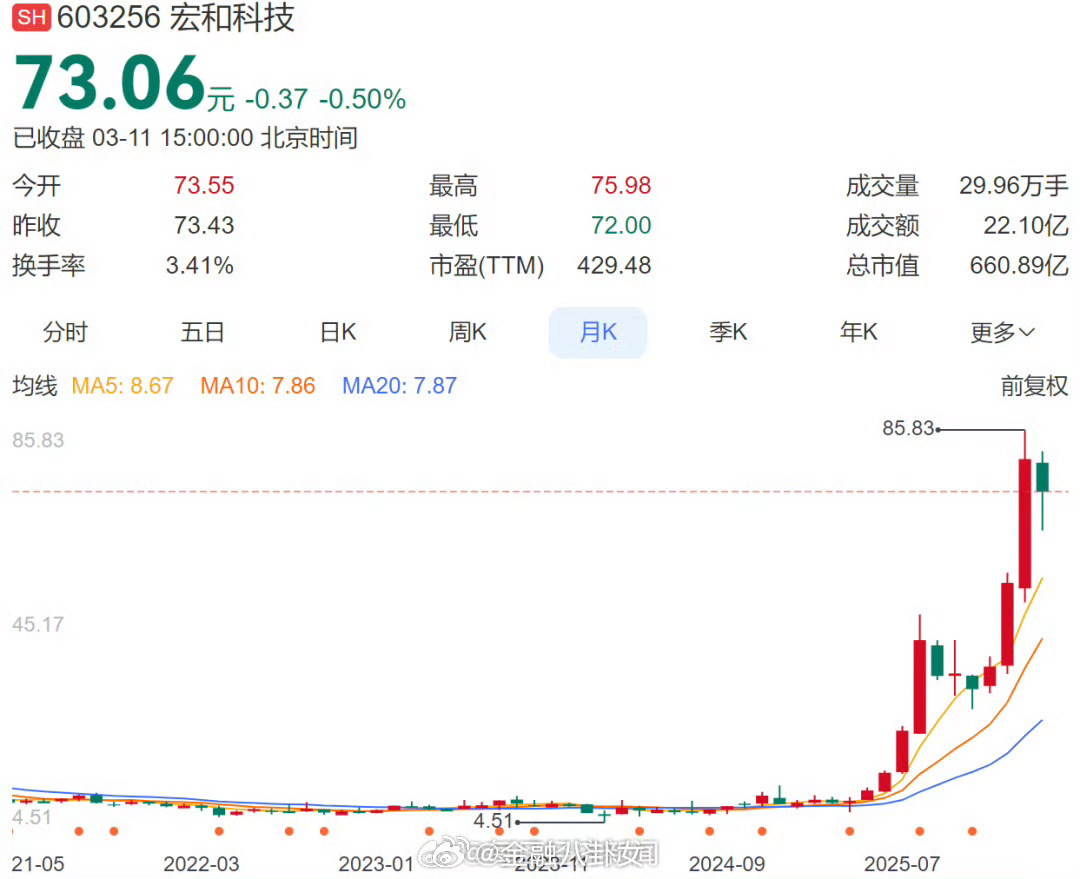The image size is (1080, 879).
Task: Click the 昨收 value 73.43
Action: [x=204, y=225]
